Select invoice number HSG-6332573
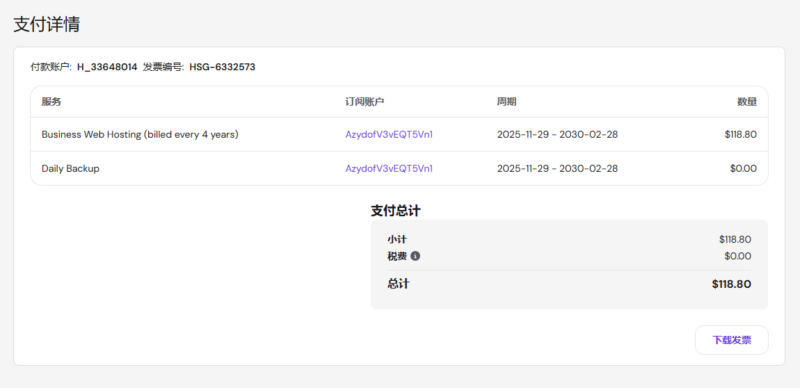Screen dimensions: 800x388 pos(222,67)
